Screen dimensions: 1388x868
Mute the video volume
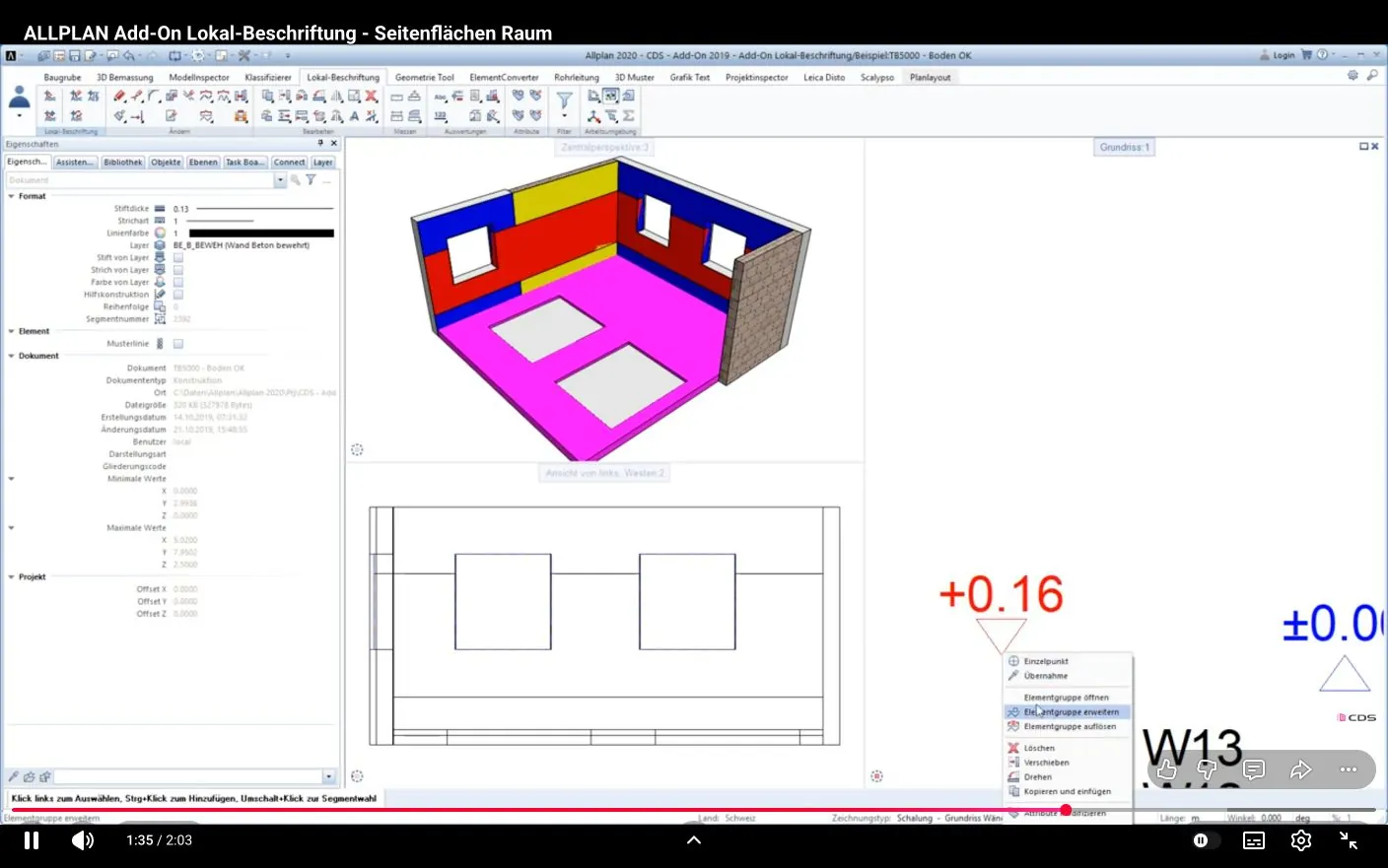83,840
